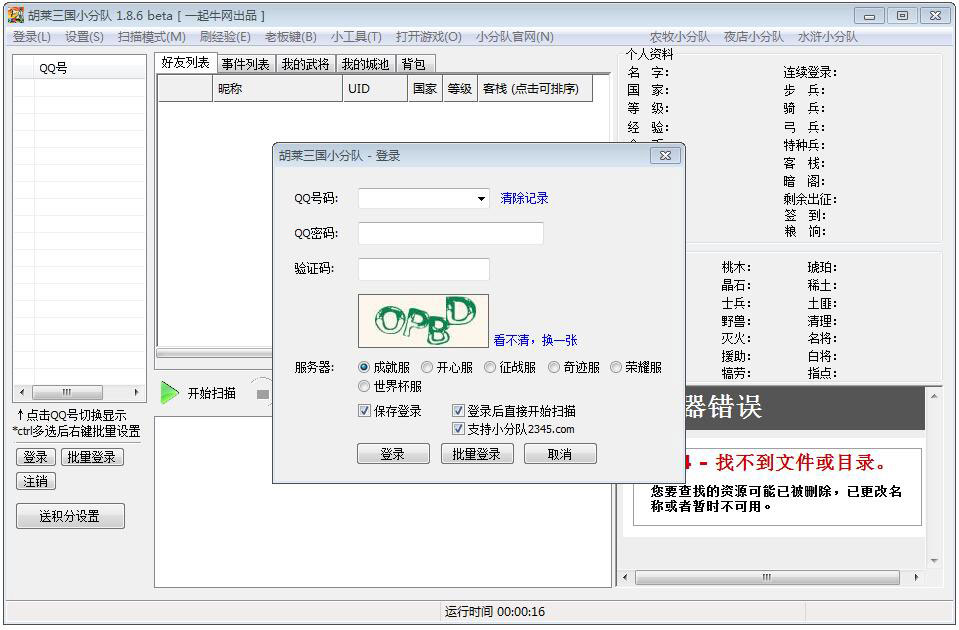Click the 送积分设置 button on the left

pos(69,516)
